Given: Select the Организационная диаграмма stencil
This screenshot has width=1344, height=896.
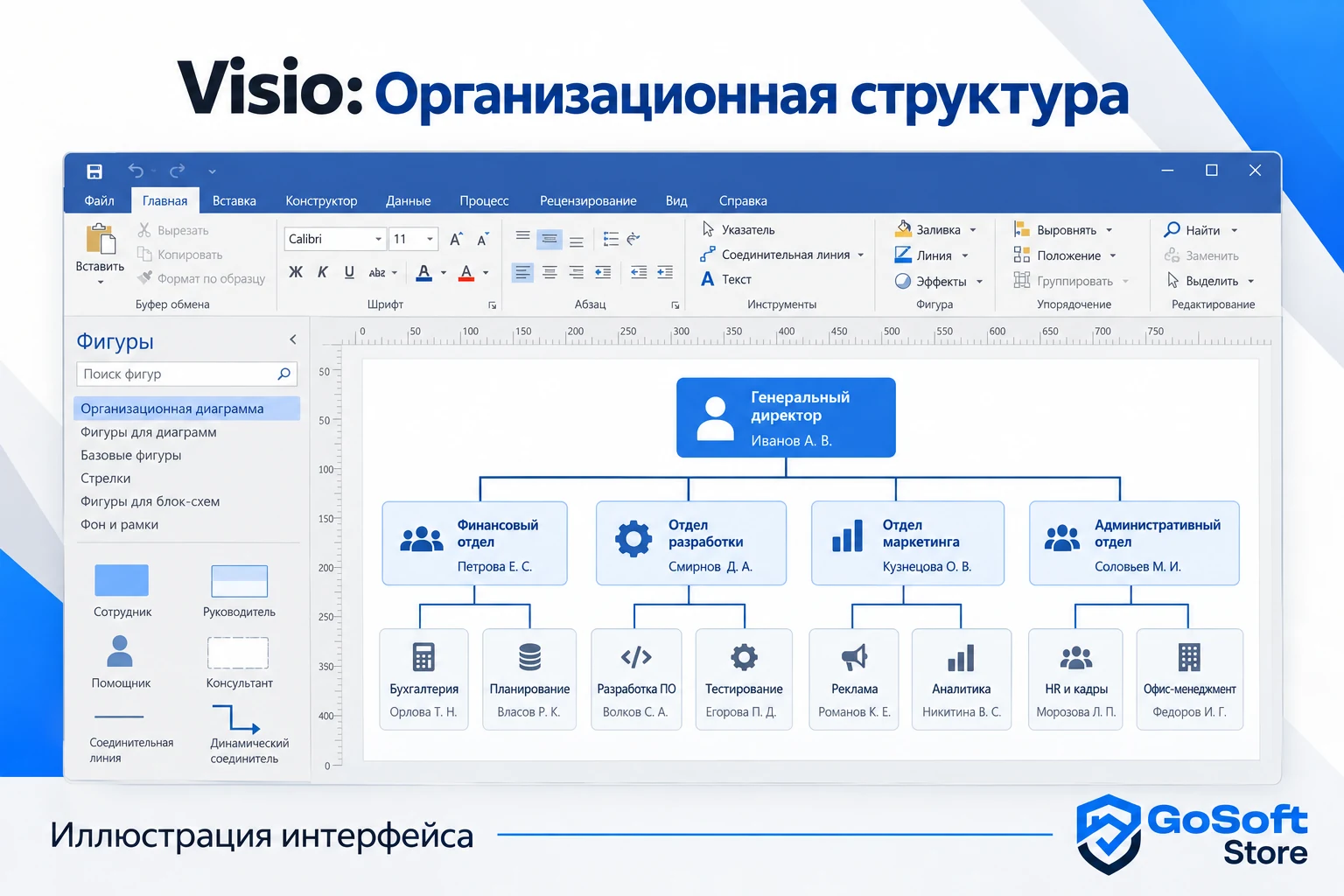Looking at the screenshot, I should point(187,409).
